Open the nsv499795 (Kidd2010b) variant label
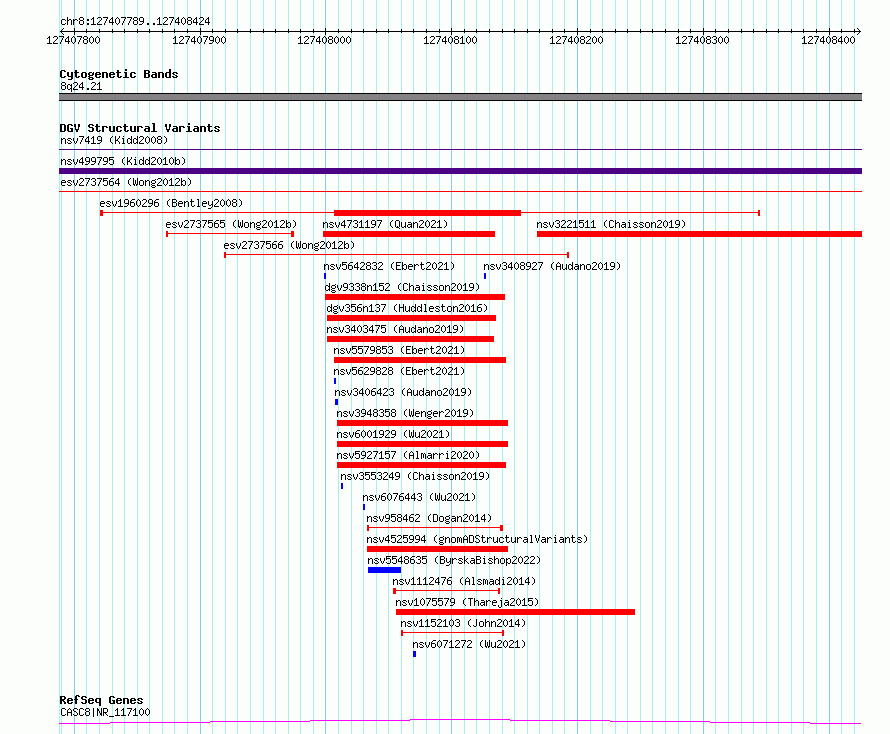The width and height of the screenshot is (890, 734). tap(123, 161)
